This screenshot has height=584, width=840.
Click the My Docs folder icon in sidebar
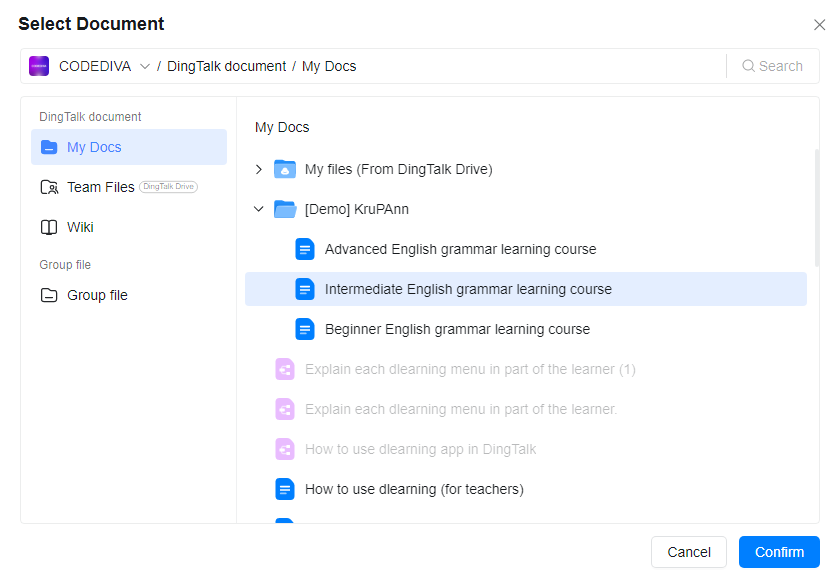(x=49, y=147)
